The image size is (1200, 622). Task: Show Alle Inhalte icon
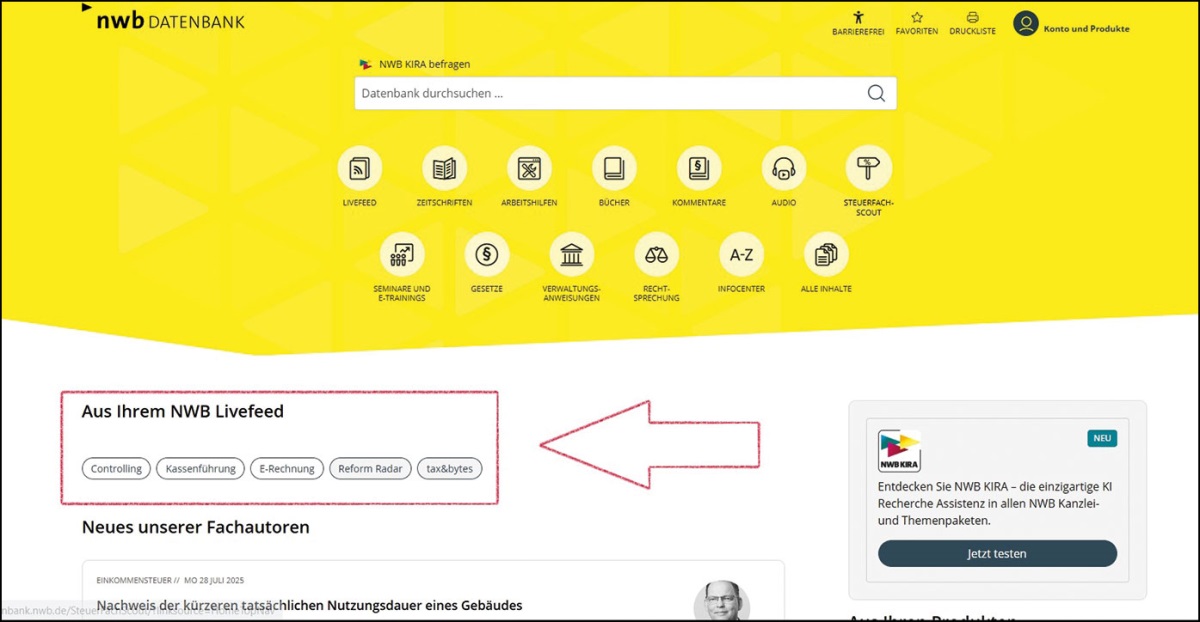click(x=826, y=255)
